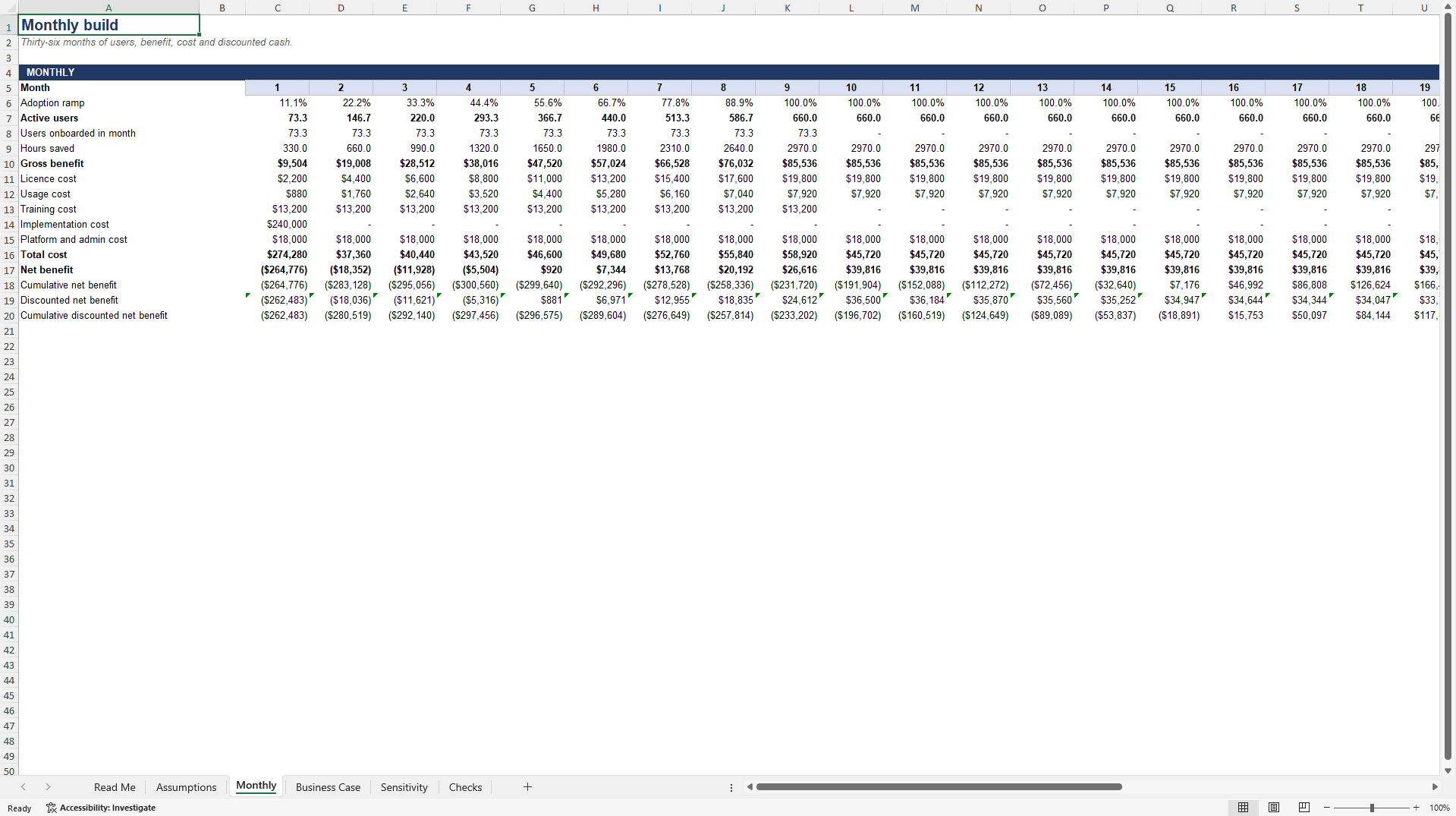
Task: Click the zoom in plus icon
Action: (x=1416, y=808)
